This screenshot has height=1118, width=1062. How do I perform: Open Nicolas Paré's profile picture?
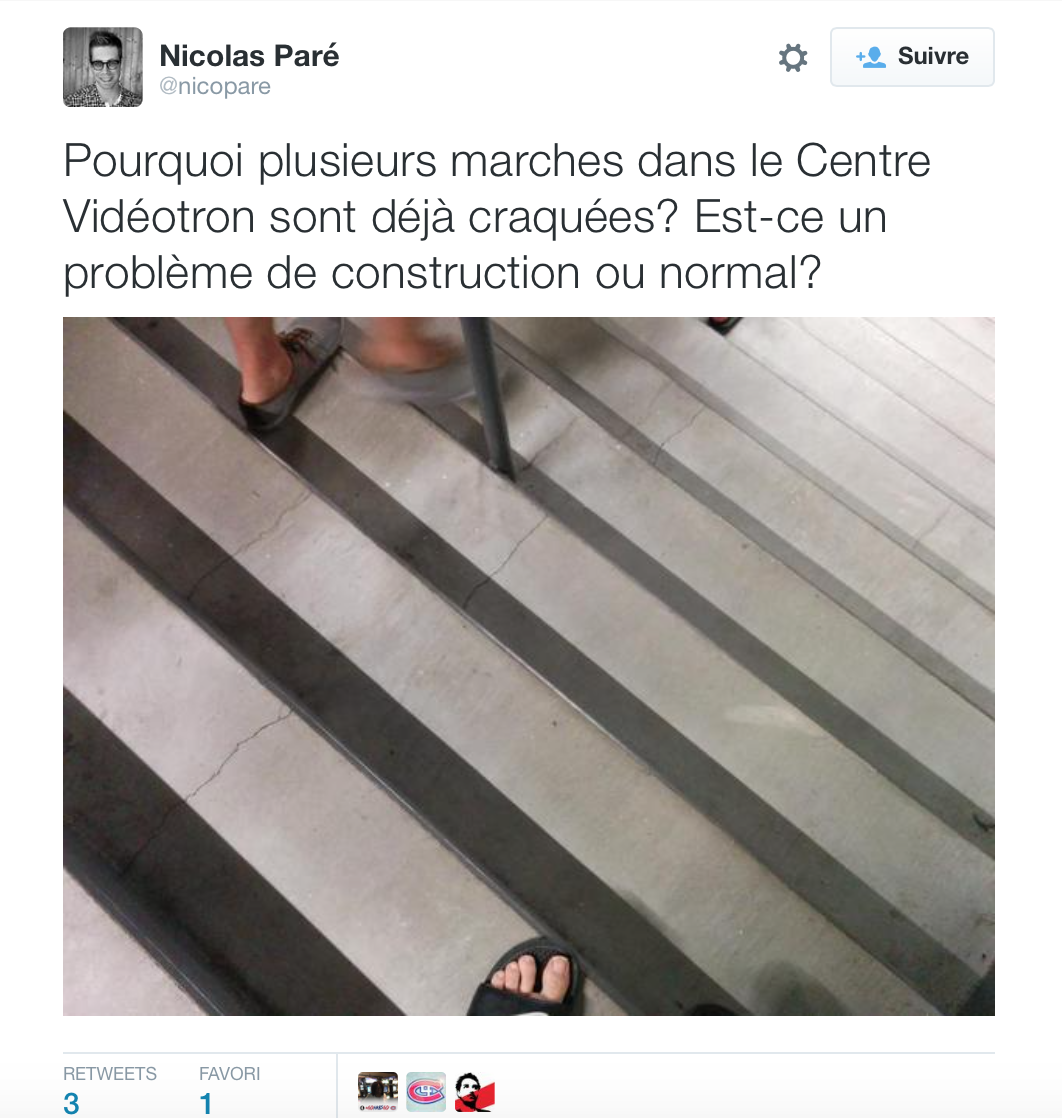(x=103, y=67)
